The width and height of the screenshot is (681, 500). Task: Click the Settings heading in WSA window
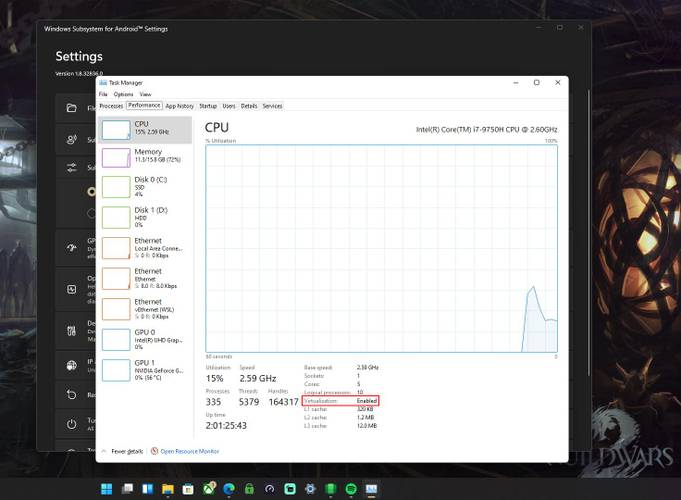79,56
